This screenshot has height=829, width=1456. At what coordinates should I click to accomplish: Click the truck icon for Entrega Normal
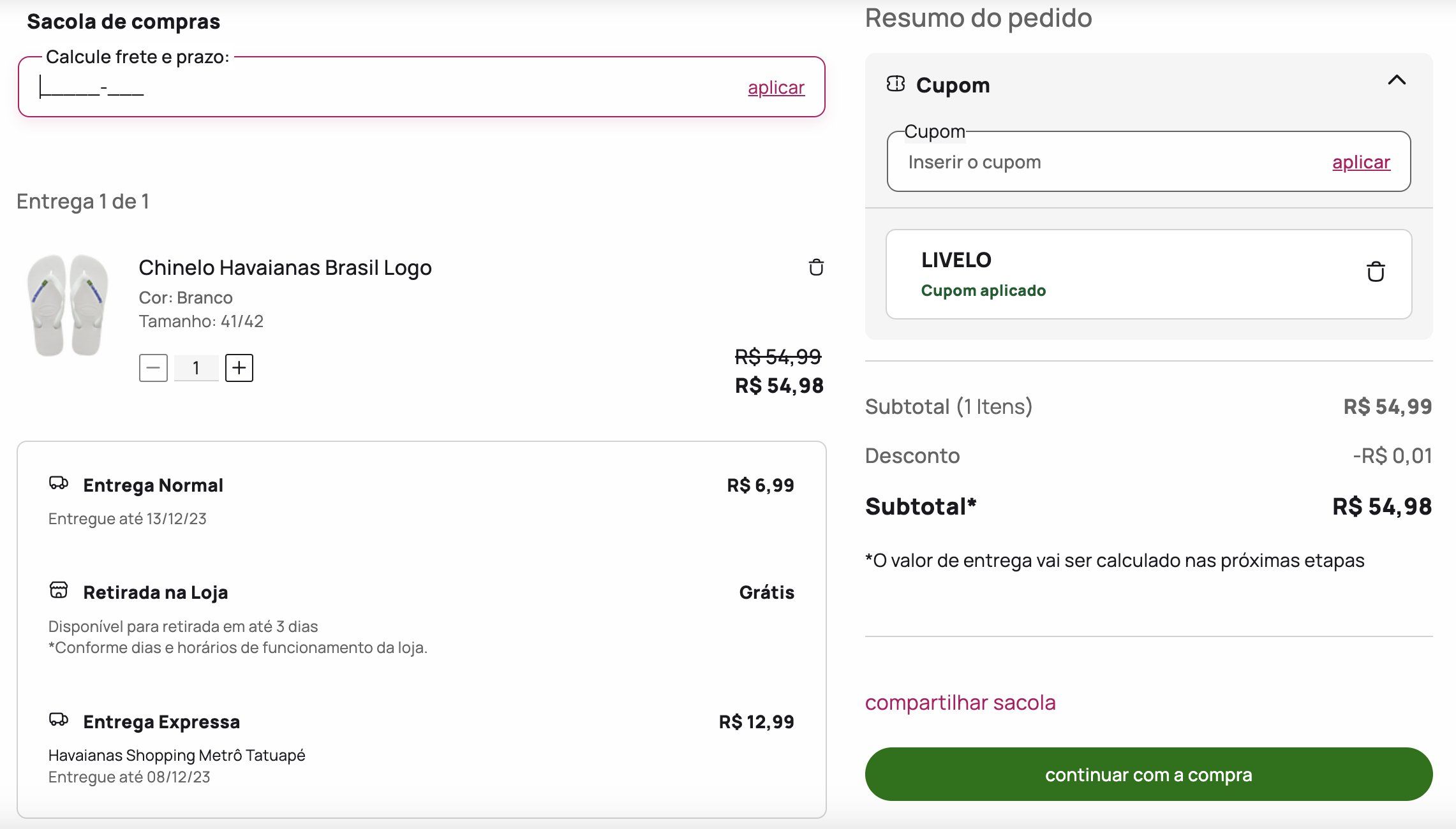59,483
